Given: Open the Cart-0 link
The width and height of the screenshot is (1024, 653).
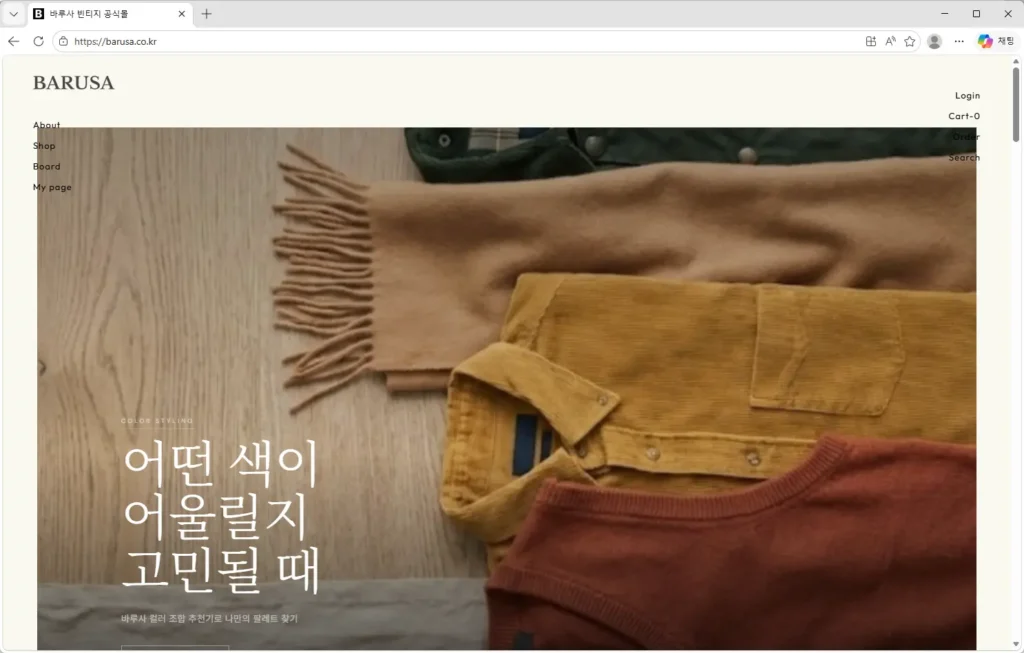Looking at the screenshot, I should [964, 116].
